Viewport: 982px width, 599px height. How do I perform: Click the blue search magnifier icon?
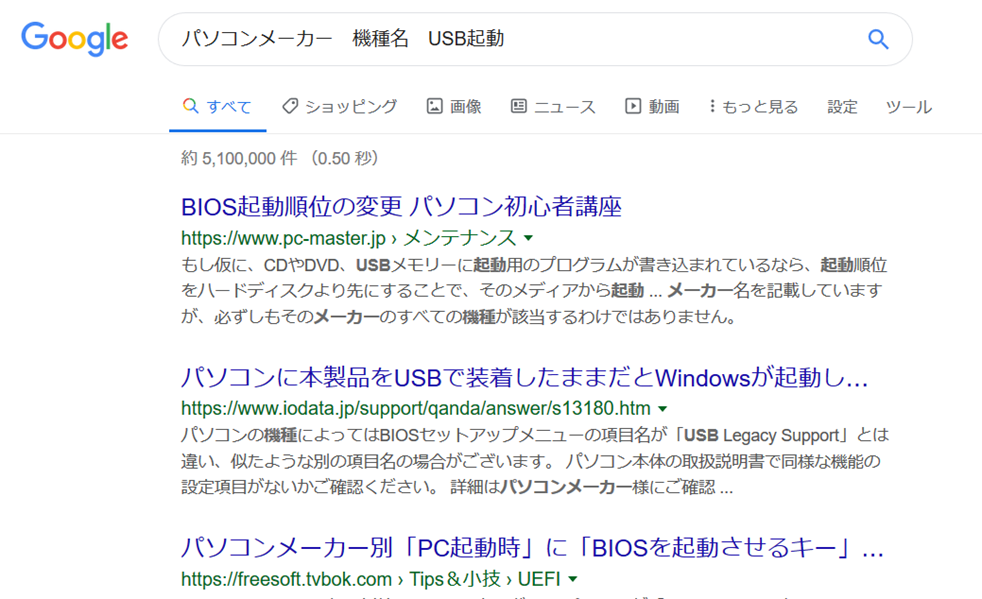(878, 39)
